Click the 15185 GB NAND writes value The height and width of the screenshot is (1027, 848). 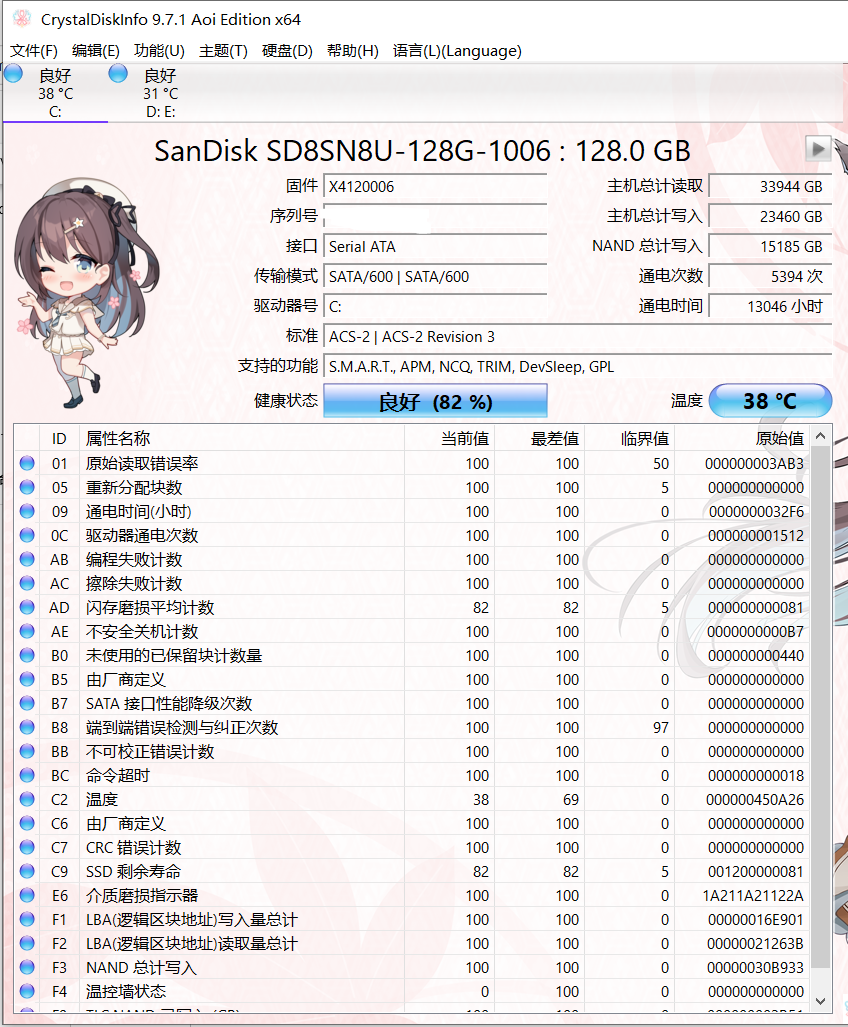click(770, 246)
